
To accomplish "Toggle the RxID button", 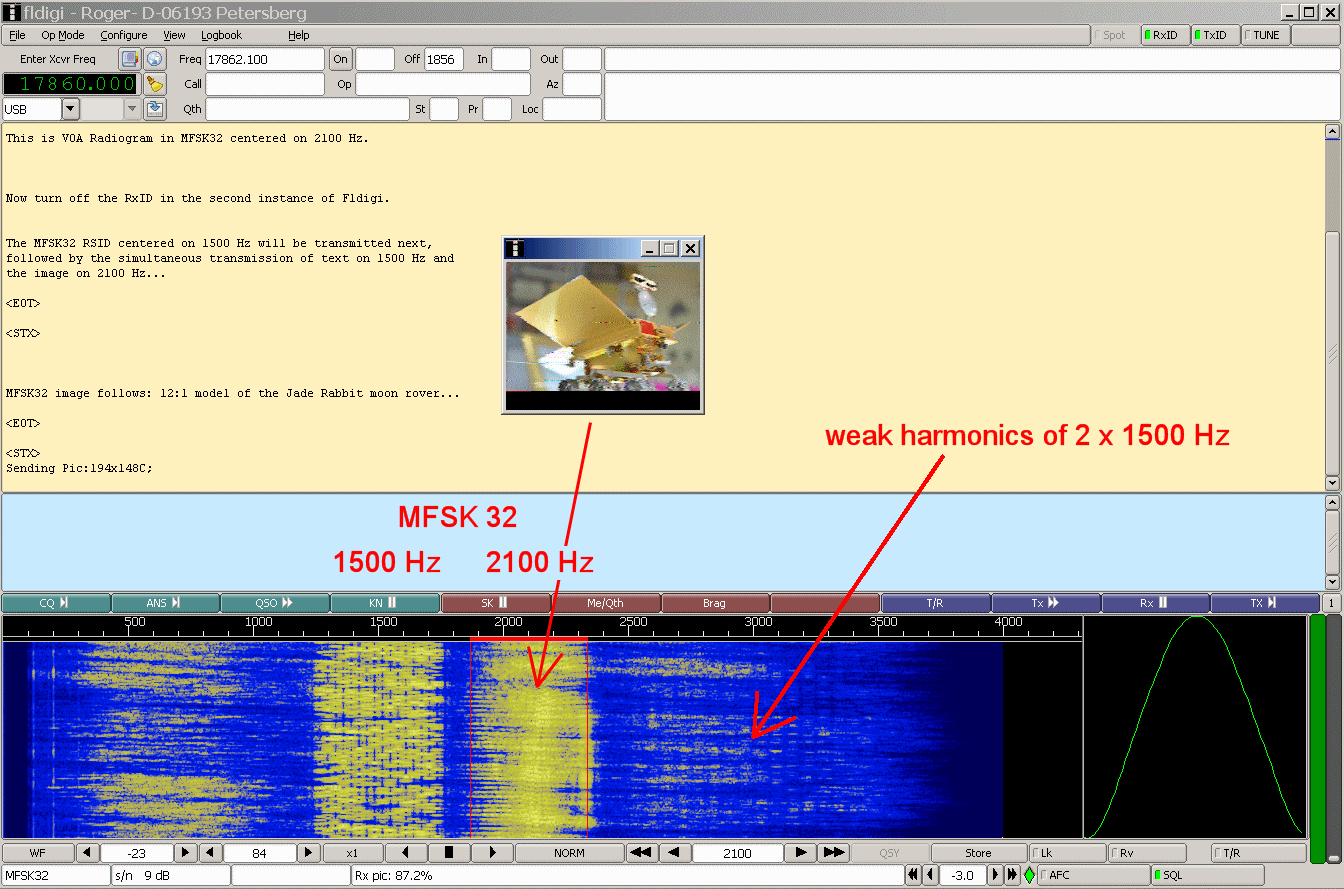I will pyautogui.click(x=1165, y=35).
